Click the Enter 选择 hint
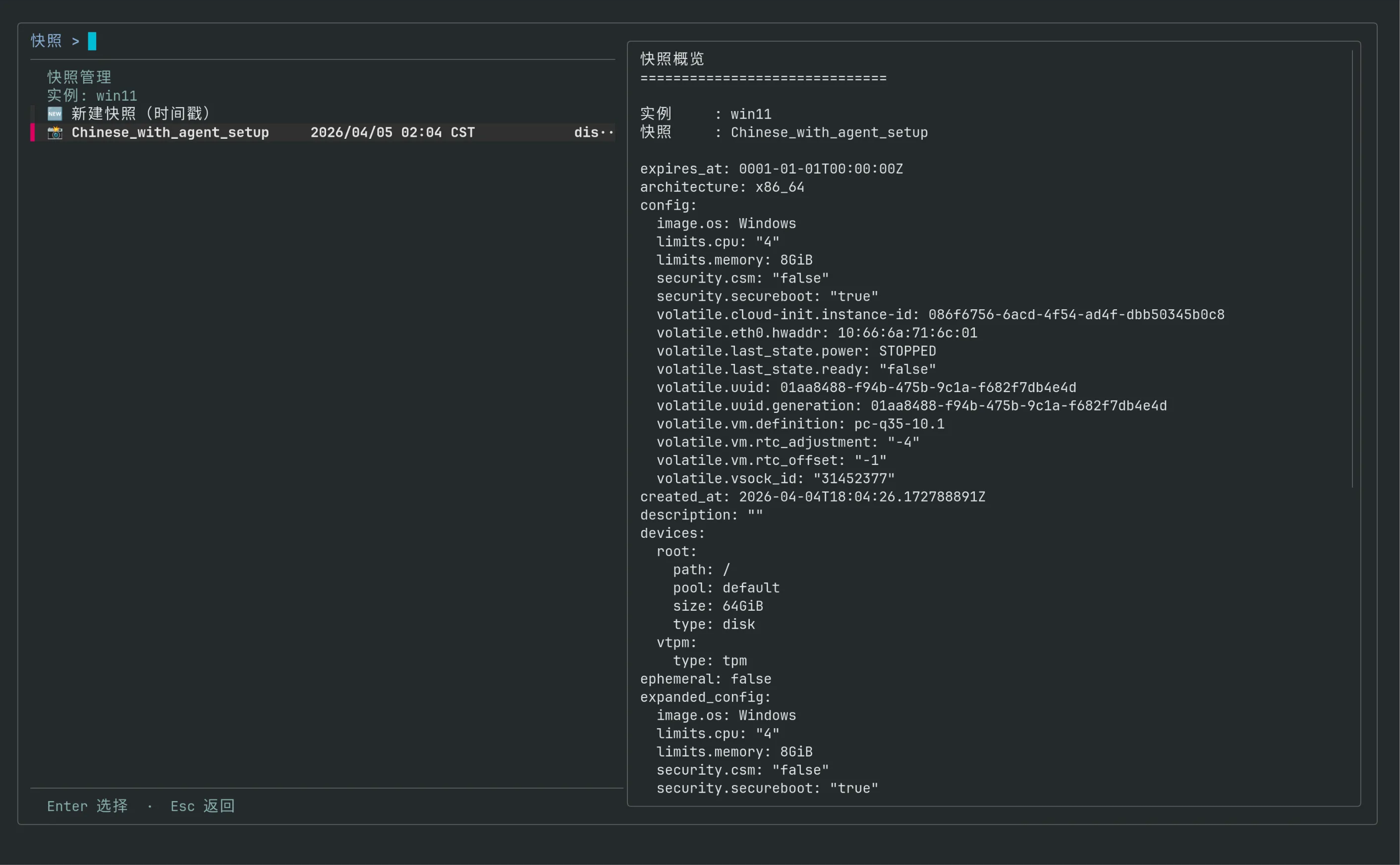The height and width of the screenshot is (865, 1400). tap(87, 806)
